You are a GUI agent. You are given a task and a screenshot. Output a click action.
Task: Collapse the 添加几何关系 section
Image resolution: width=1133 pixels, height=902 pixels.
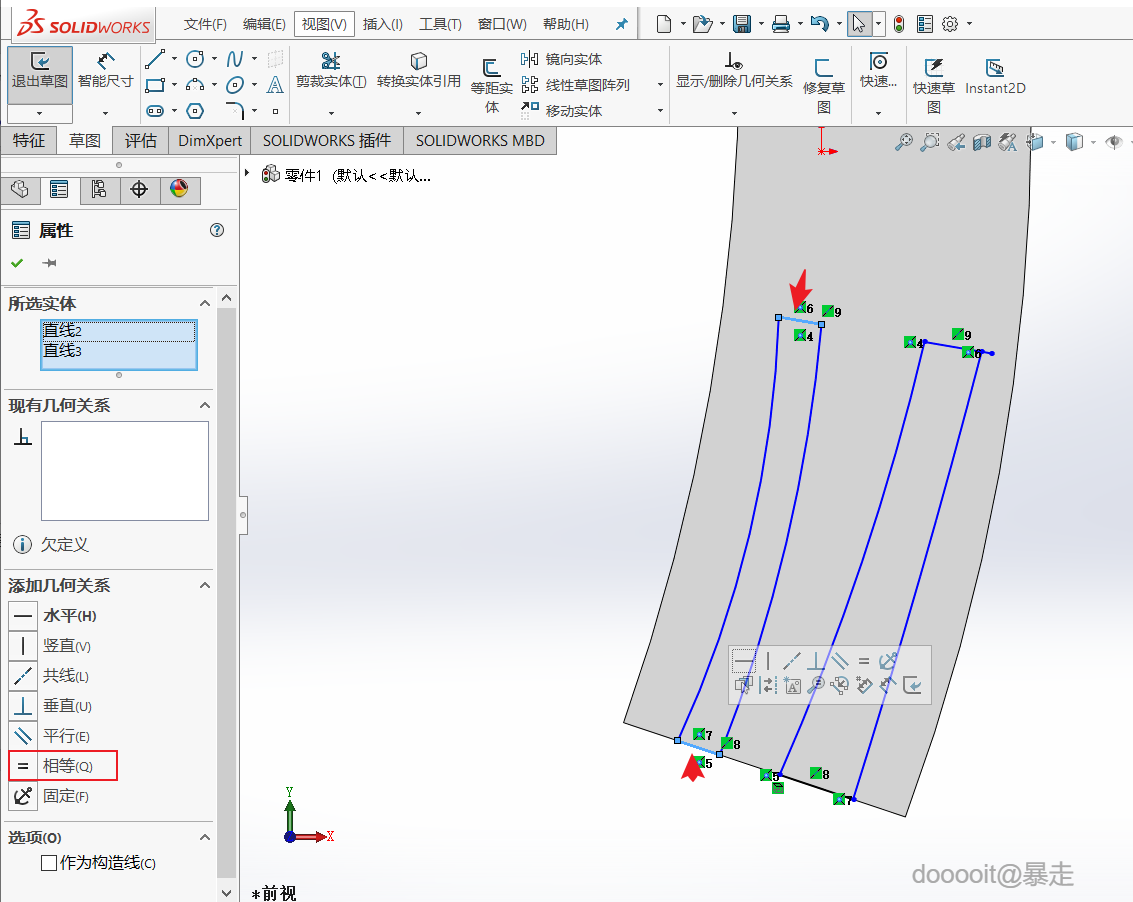(205, 586)
